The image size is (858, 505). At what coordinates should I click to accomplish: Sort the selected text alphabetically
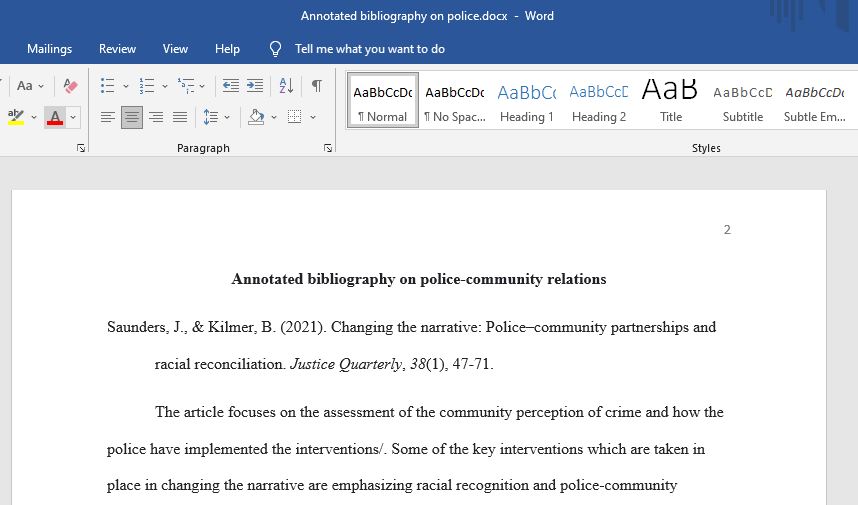tap(286, 86)
